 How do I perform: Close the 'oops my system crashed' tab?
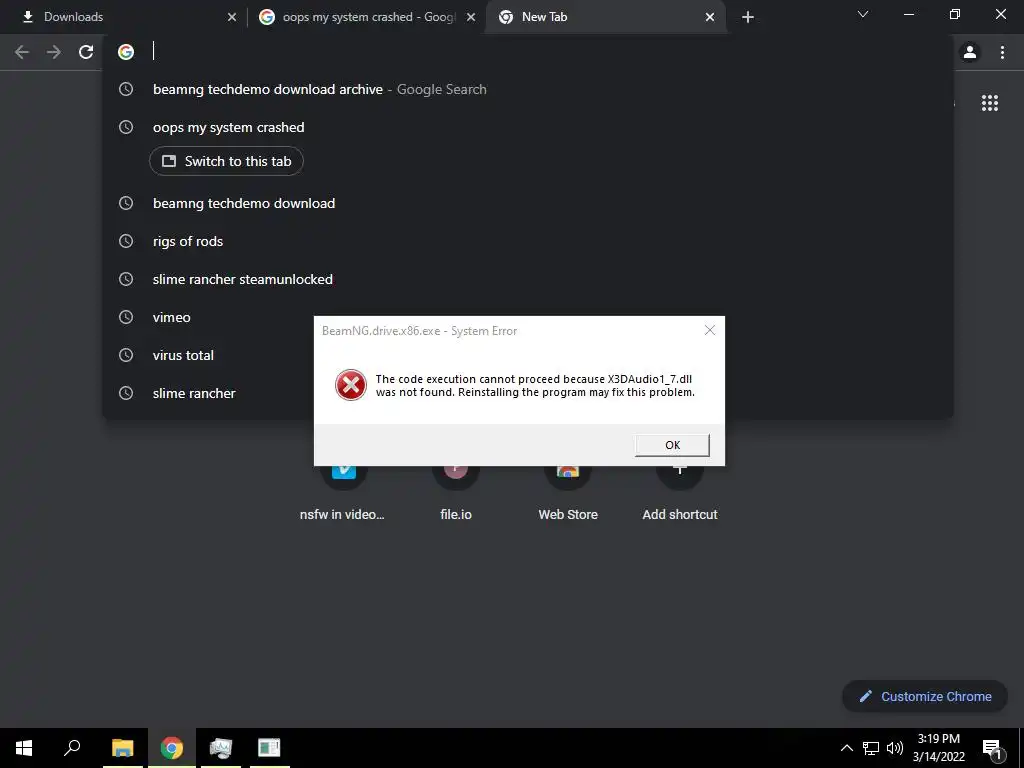[x=470, y=17]
